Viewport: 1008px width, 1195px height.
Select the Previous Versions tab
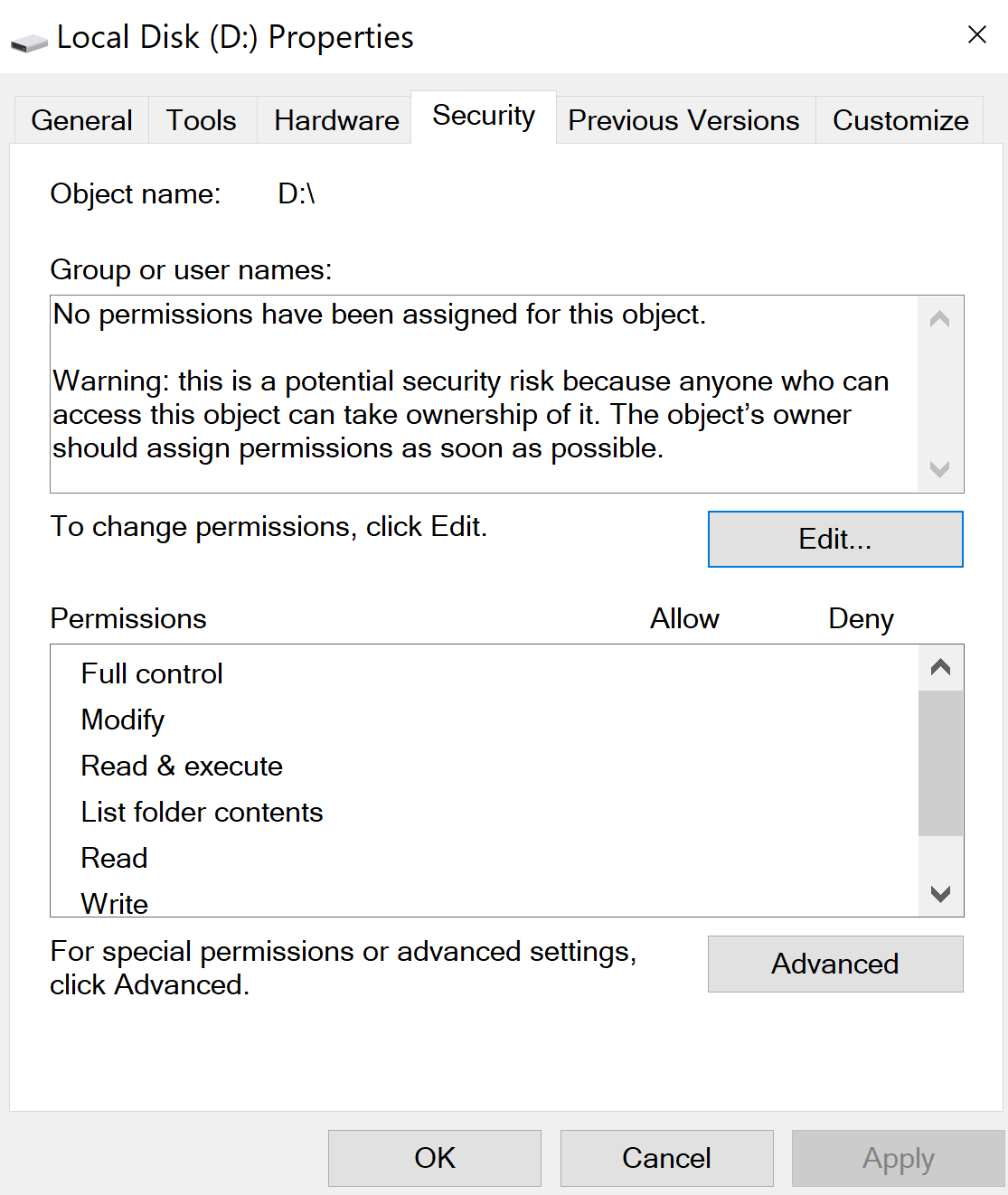683,120
